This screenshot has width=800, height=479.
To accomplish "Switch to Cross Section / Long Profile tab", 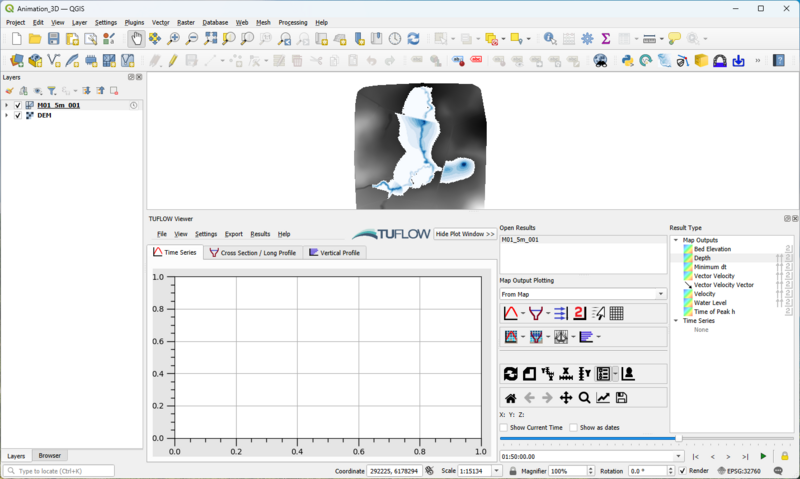I will point(253,253).
